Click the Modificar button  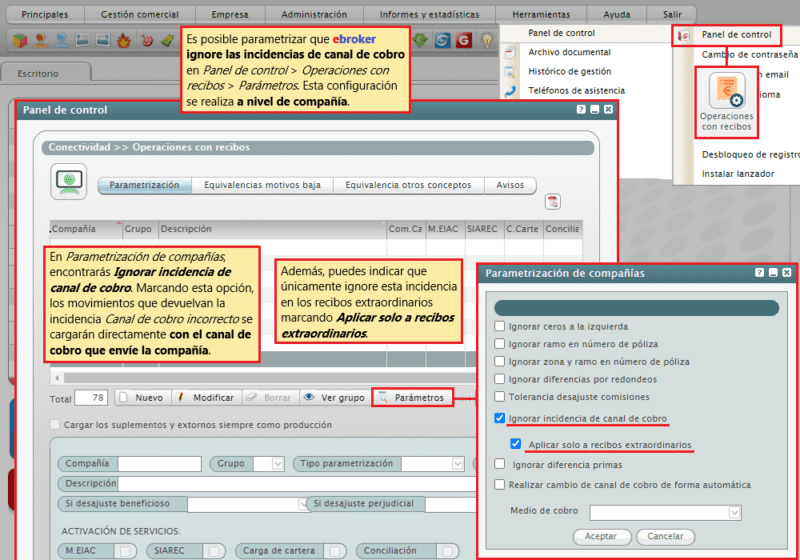pyautogui.click(x=206, y=397)
